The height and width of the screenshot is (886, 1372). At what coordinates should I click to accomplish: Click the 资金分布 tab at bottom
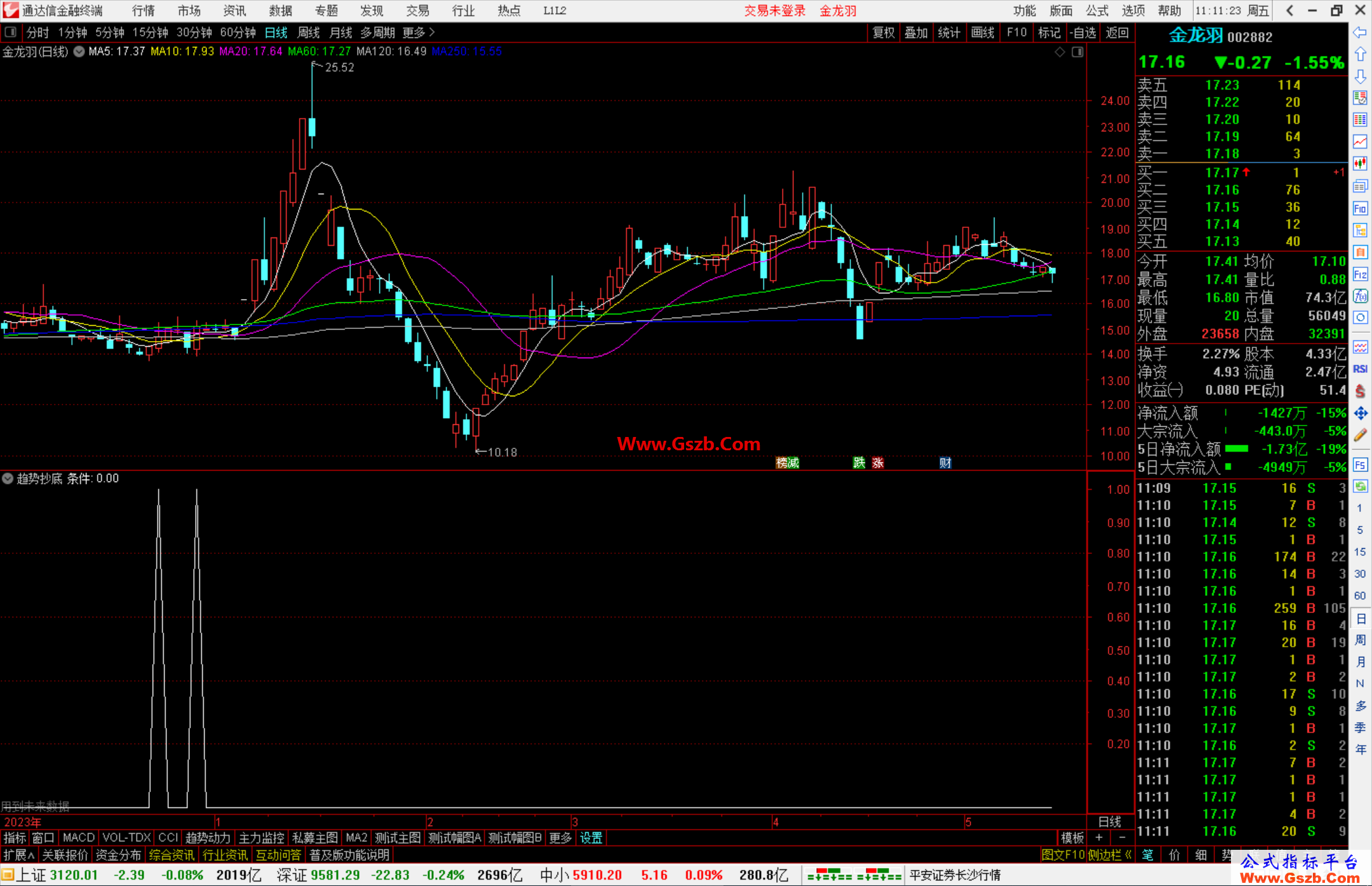pos(118,855)
